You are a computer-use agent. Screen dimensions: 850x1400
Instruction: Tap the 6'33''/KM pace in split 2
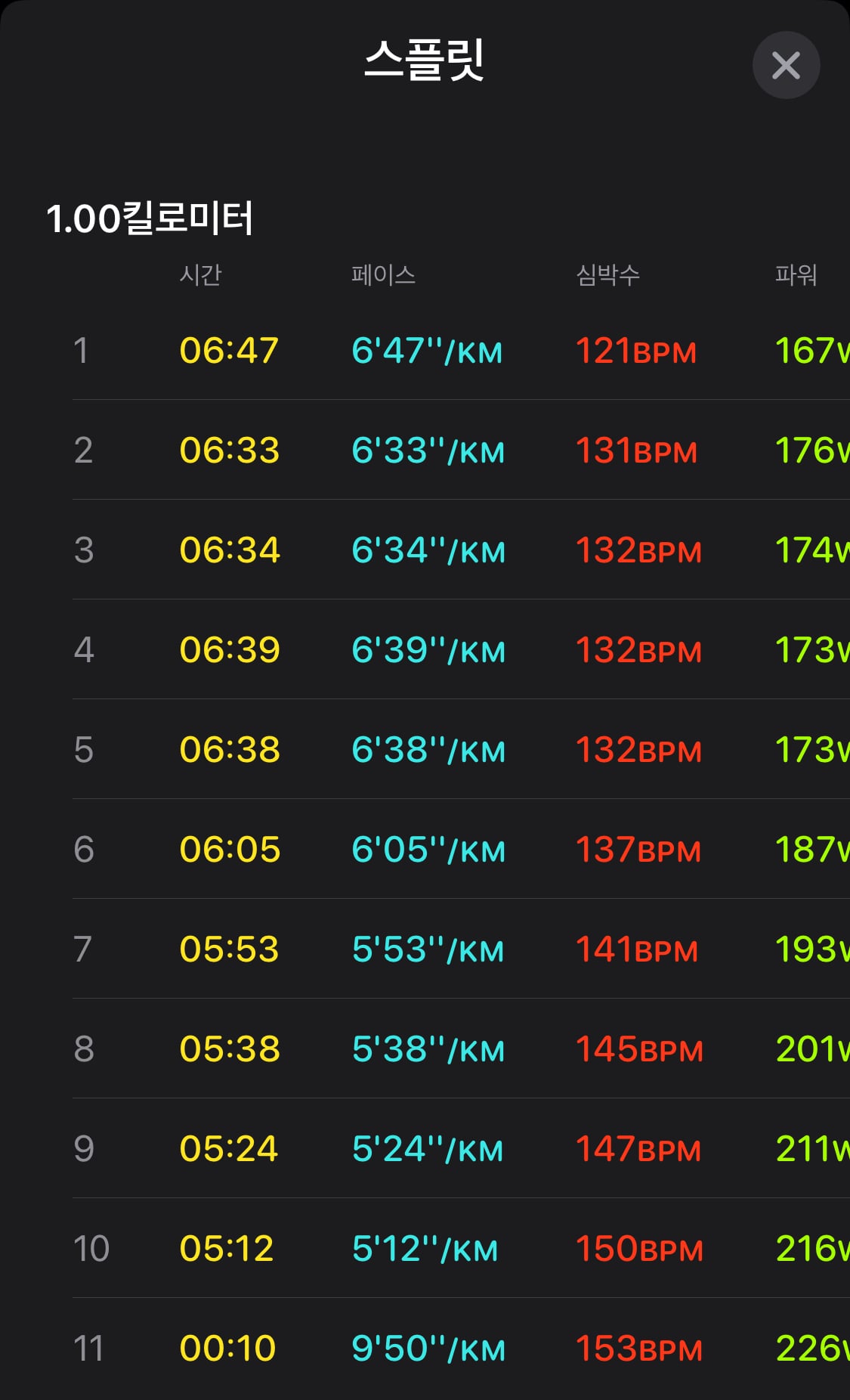click(x=428, y=451)
